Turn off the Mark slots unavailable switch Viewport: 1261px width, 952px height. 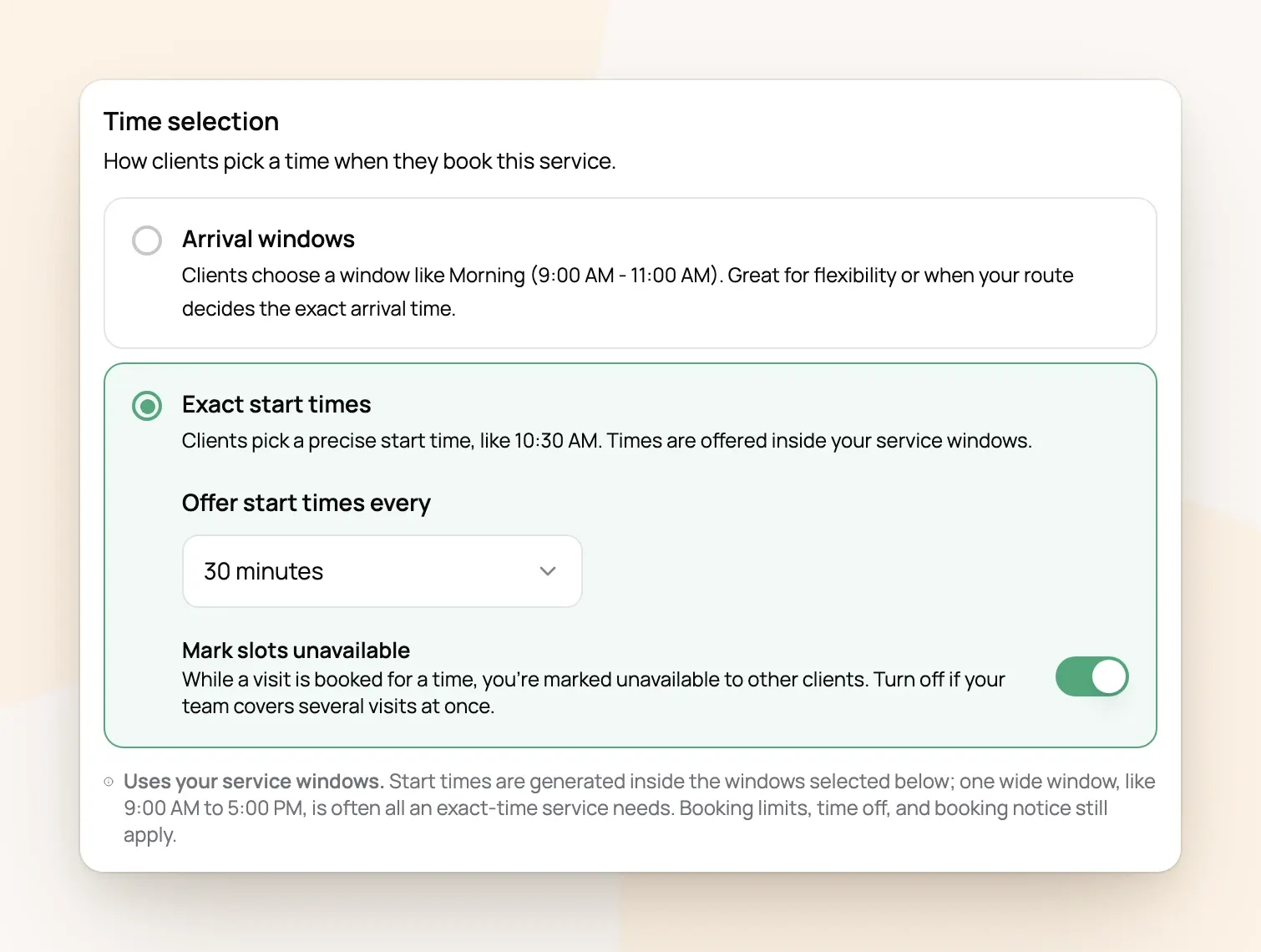pos(1091,676)
